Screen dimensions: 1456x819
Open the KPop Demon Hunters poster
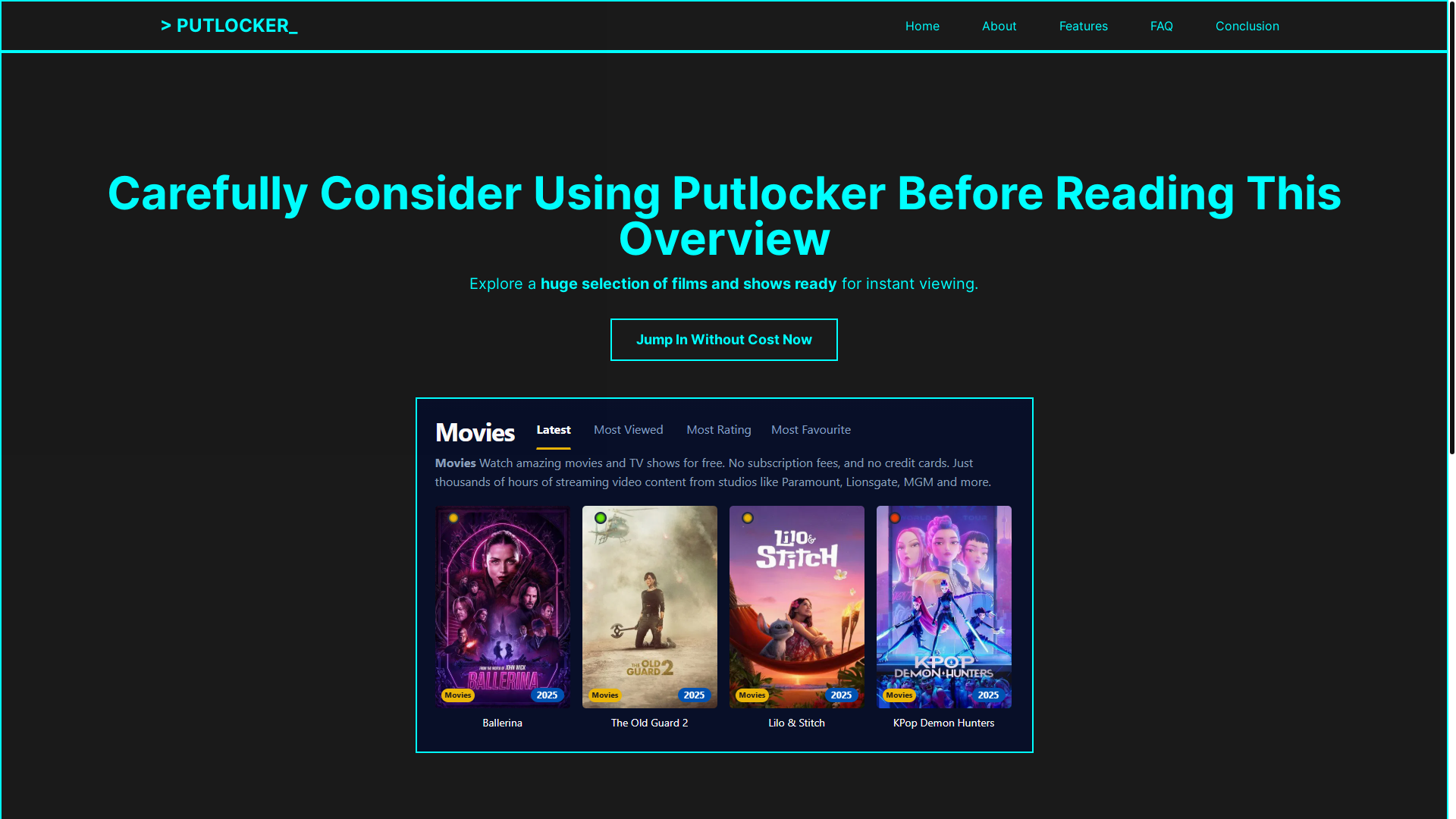tap(943, 607)
